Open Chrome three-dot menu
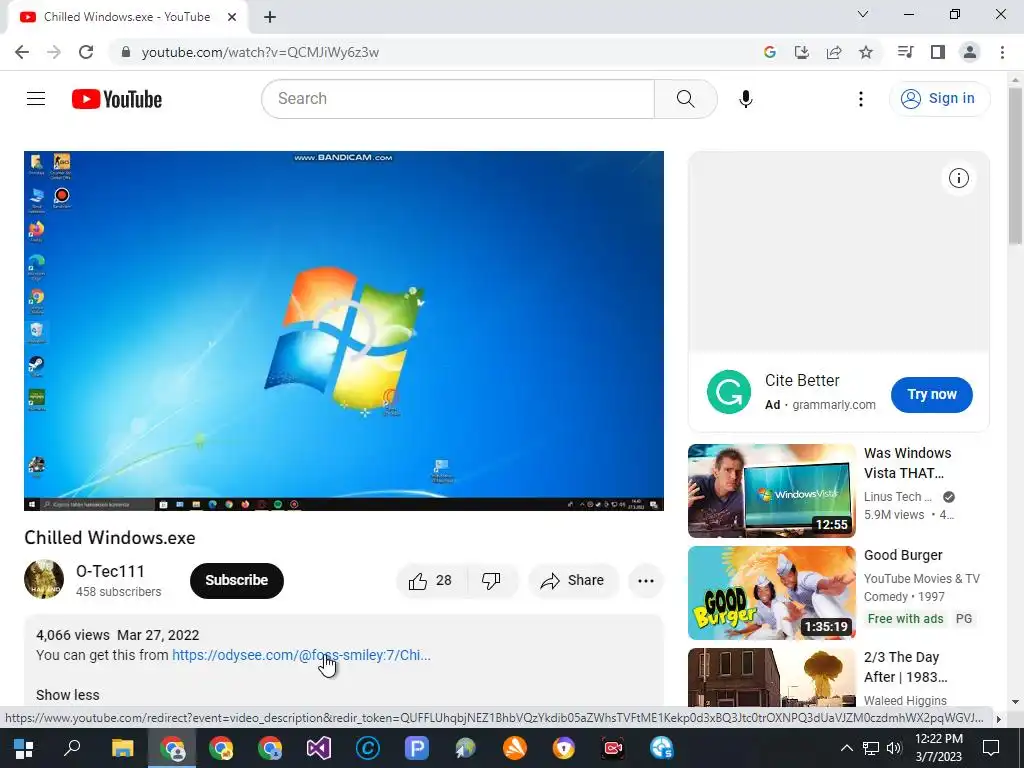 (x=1002, y=52)
